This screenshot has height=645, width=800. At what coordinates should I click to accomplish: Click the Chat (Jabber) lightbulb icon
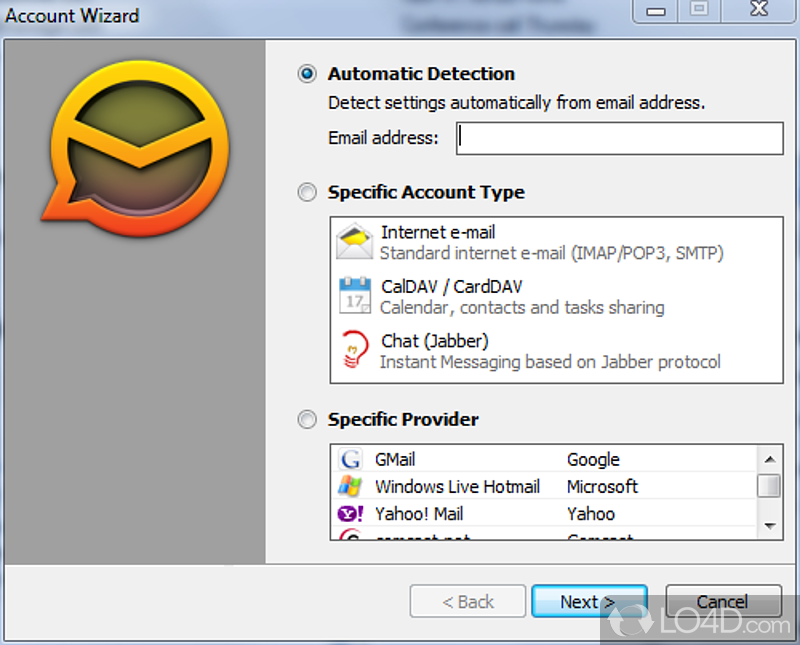tap(355, 350)
